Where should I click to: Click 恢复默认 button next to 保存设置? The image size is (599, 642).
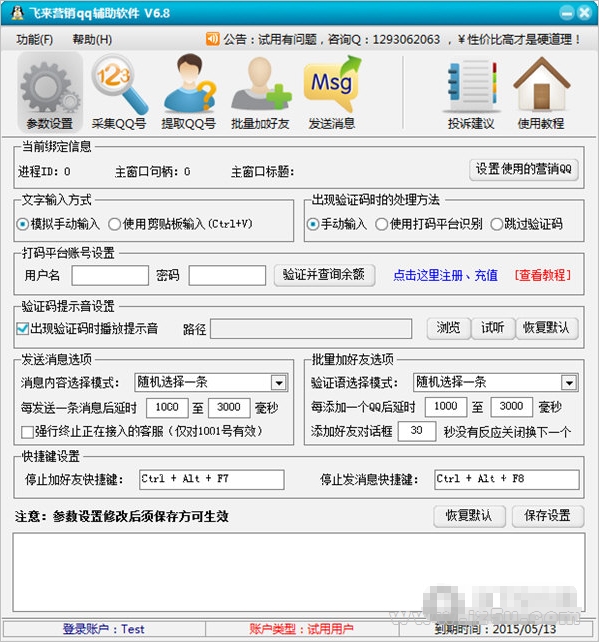point(469,516)
